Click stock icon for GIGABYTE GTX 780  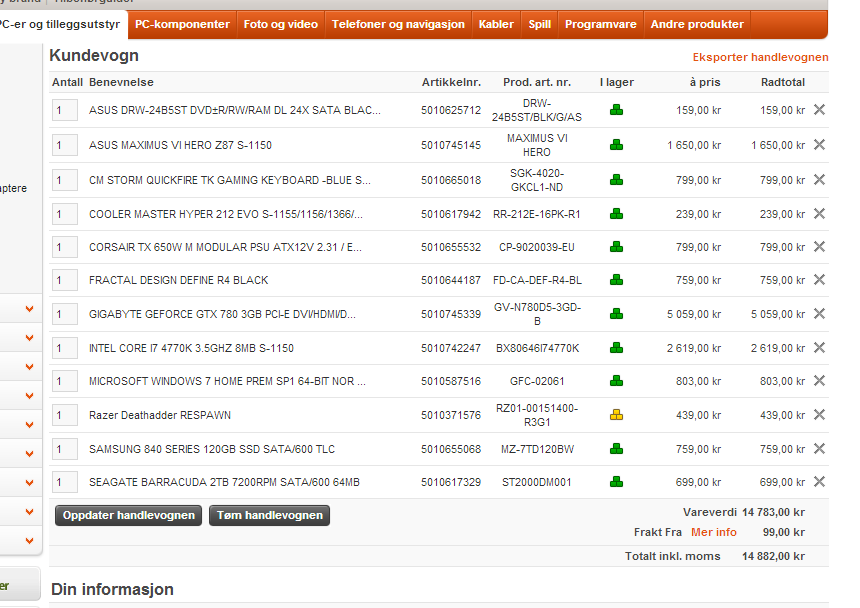pyautogui.click(x=616, y=314)
